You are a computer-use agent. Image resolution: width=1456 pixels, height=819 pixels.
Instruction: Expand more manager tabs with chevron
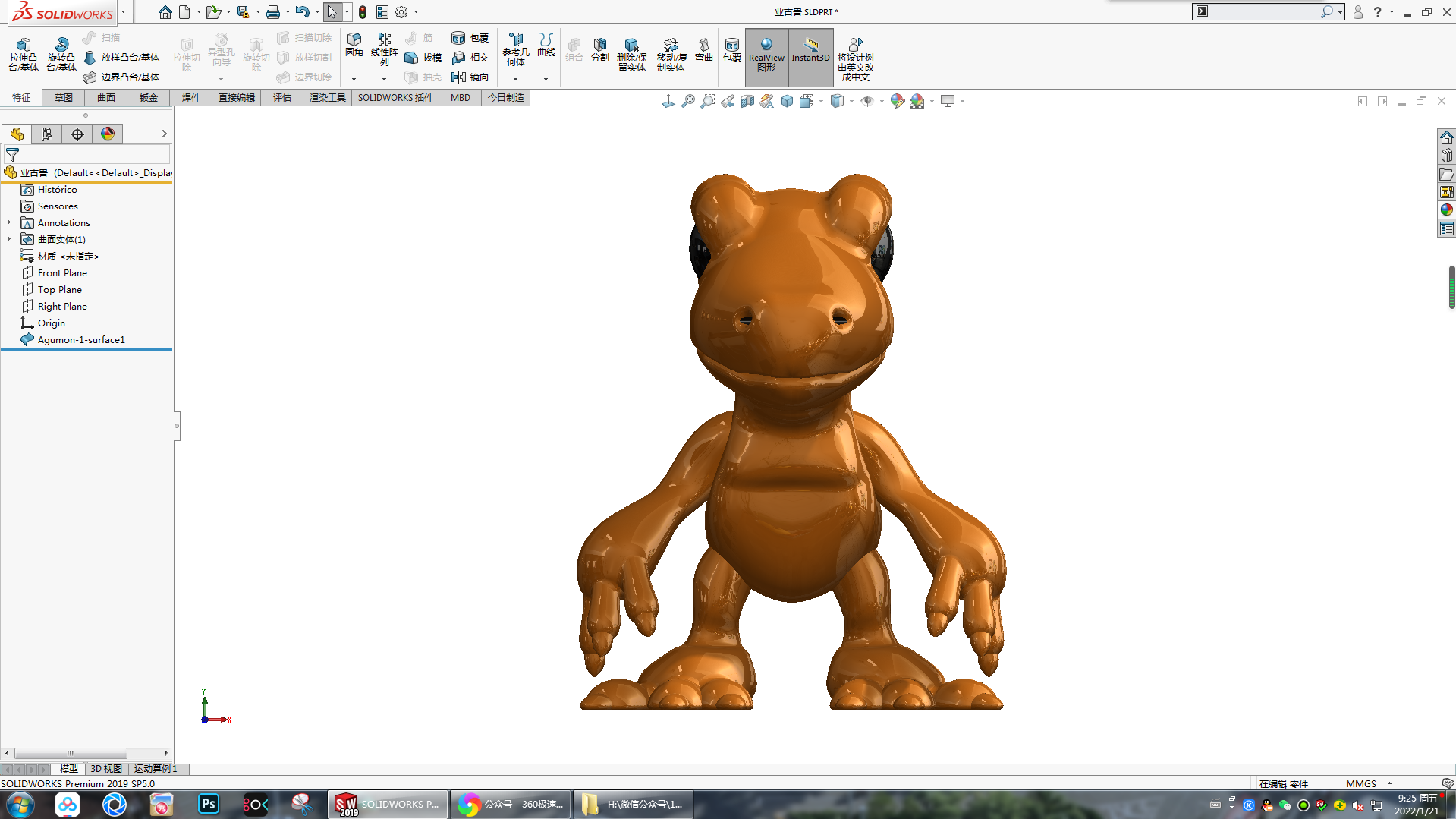(164, 134)
